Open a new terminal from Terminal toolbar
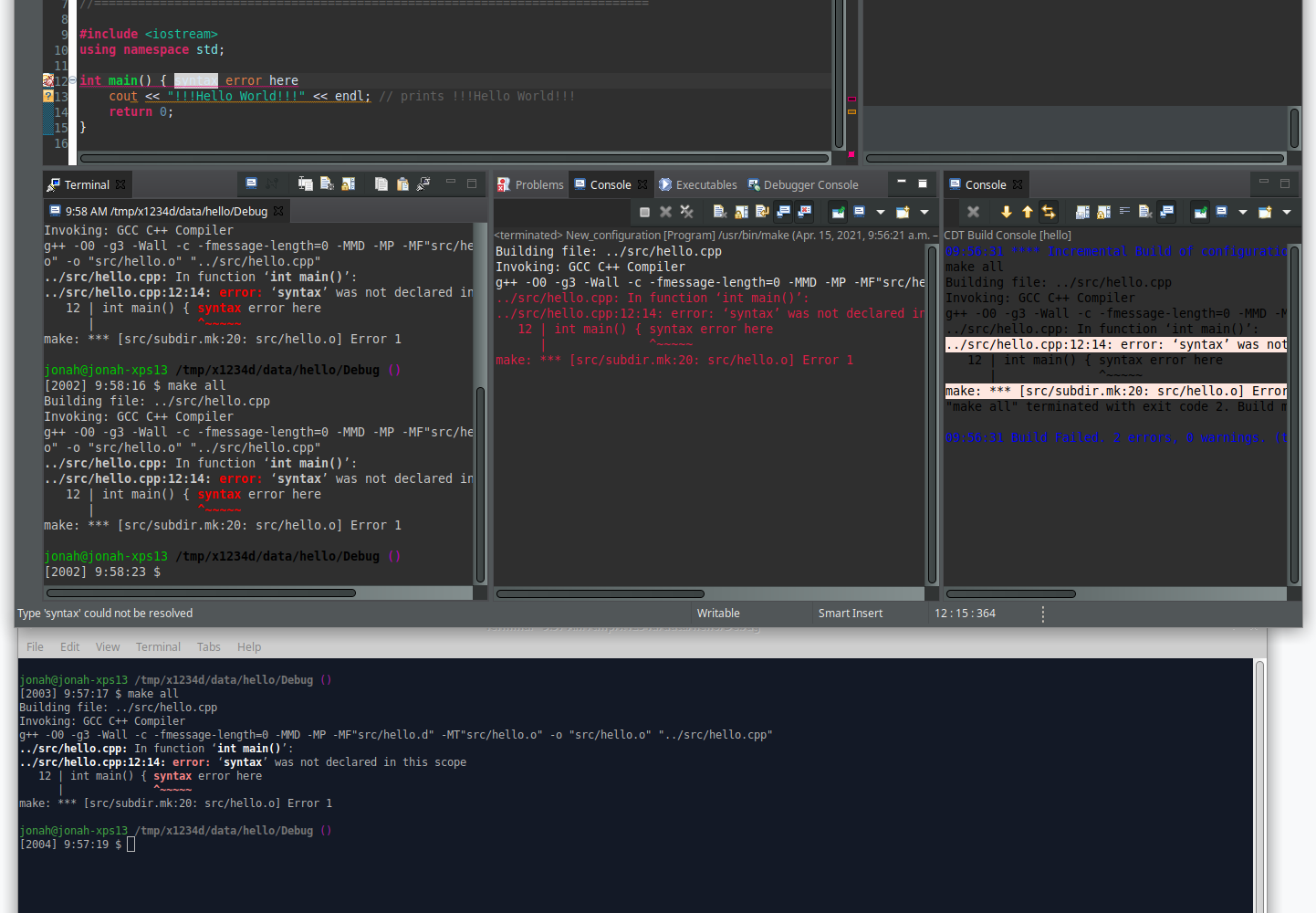This screenshot has width=1316, height=913. 251,184
